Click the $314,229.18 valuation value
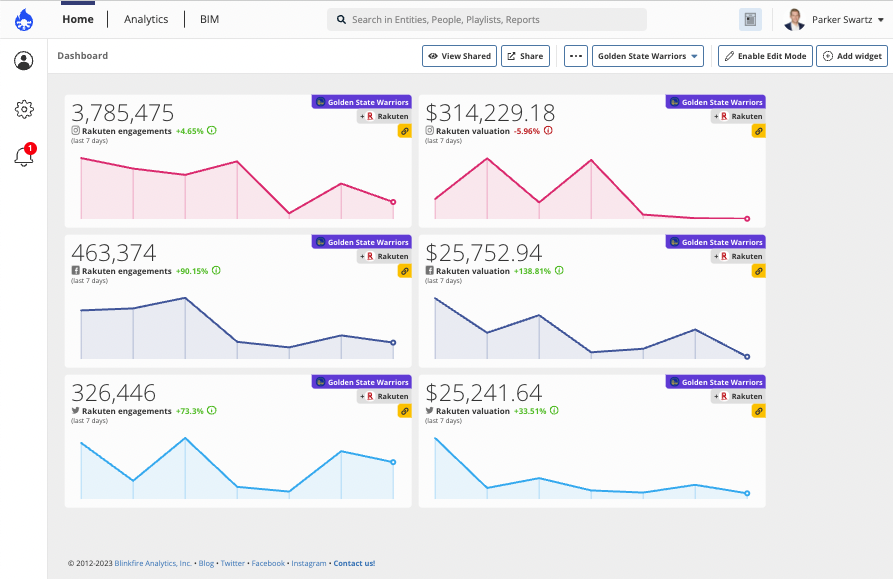The height and width of the screenshot is (579, 893). coord(490,113)
